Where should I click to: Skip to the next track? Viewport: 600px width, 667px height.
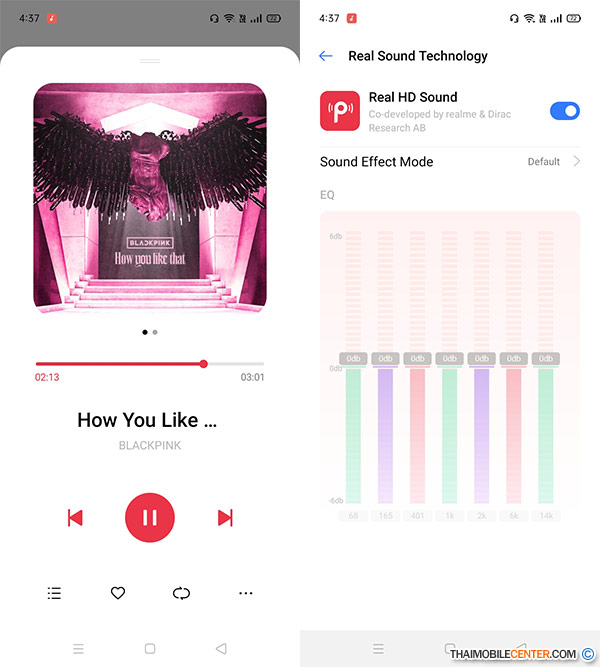[x=225, y=518]
